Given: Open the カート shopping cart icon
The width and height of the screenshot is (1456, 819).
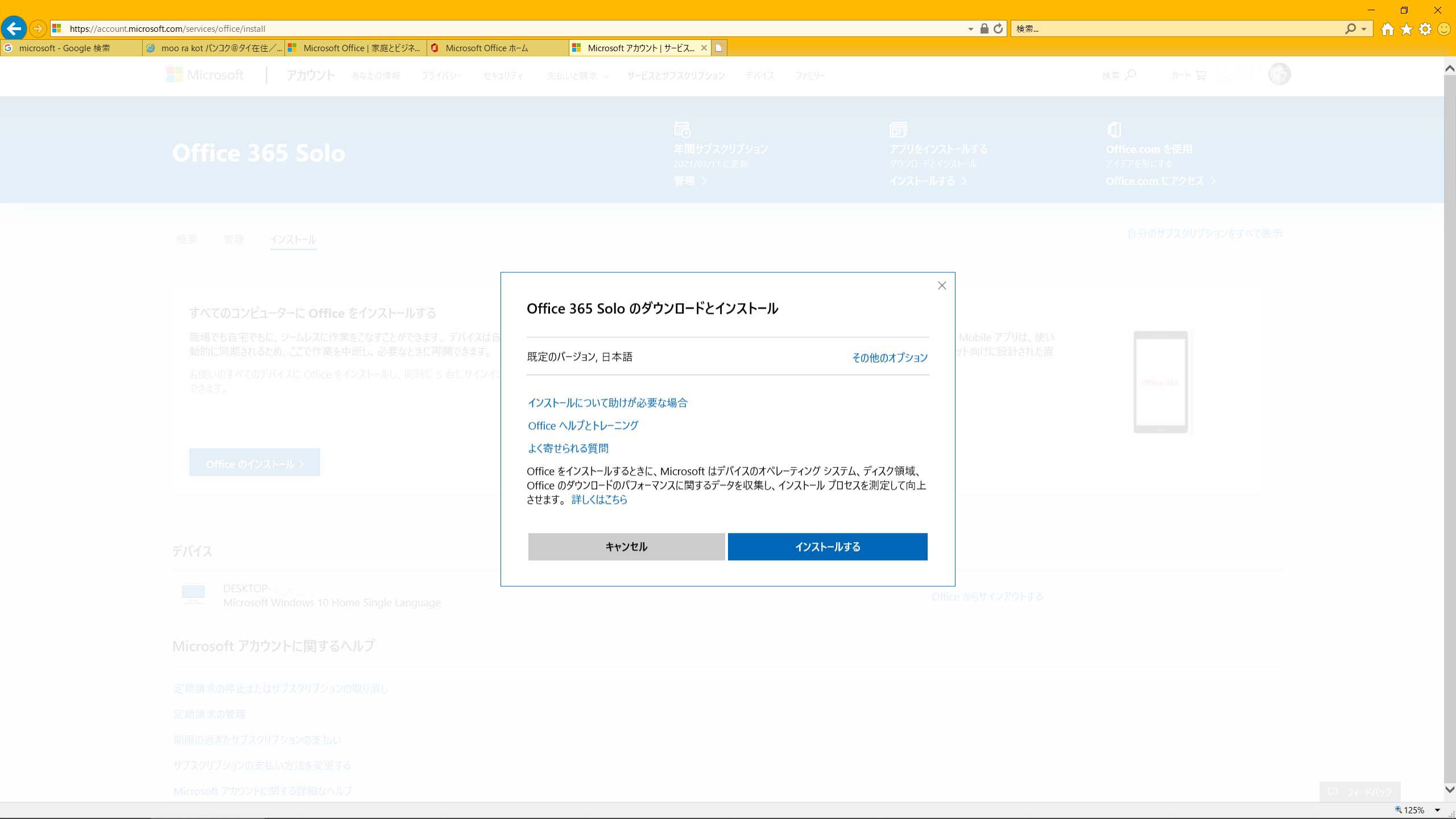Looking at the screenshot, I should click(x=1200, y=75).
